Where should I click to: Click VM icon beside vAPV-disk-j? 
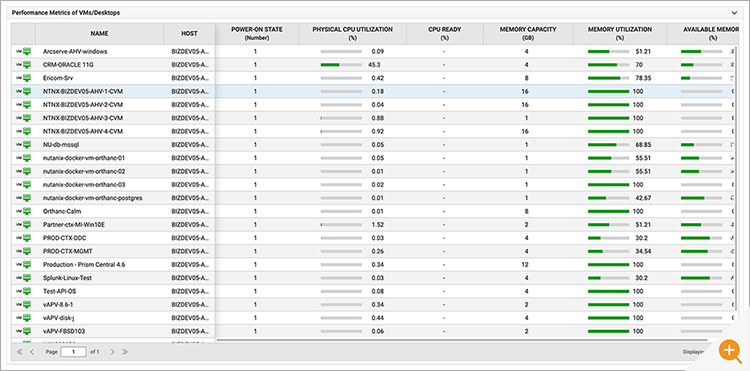[23, 317]
